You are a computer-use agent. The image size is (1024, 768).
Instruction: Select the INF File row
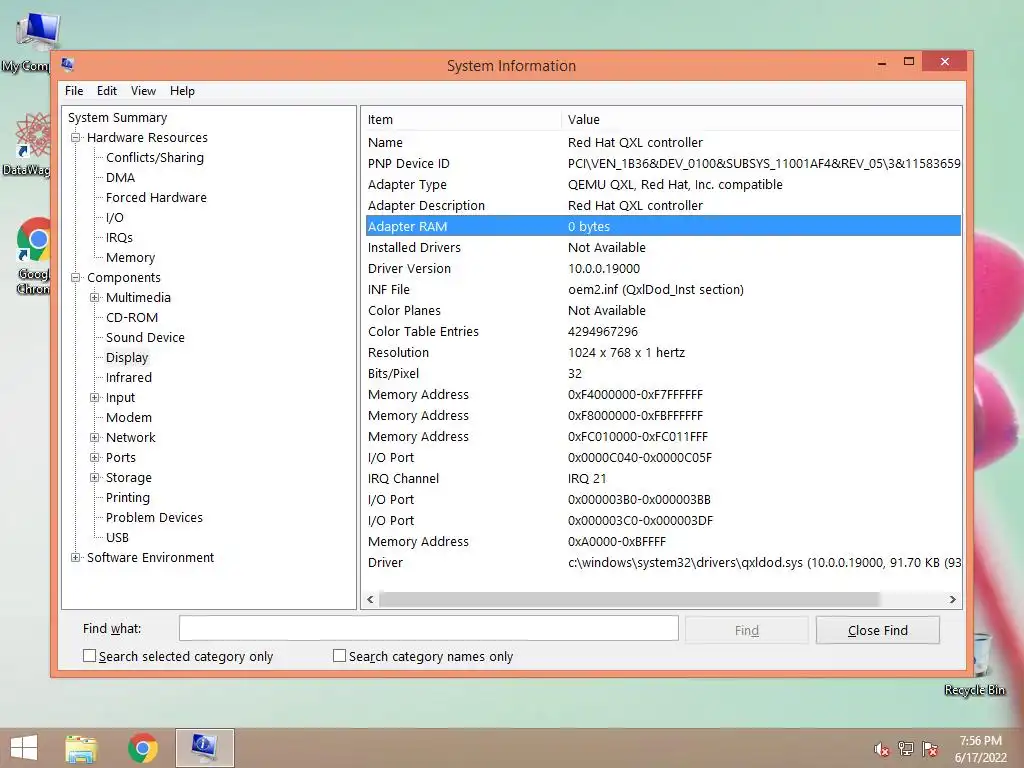(663, 289)
